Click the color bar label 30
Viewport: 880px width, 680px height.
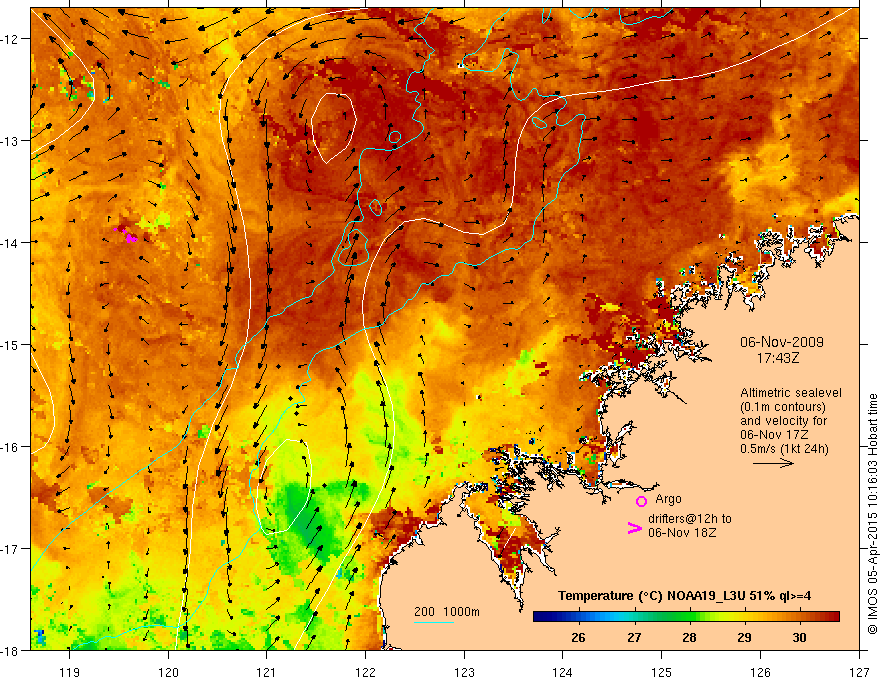(x=799, y=638)
